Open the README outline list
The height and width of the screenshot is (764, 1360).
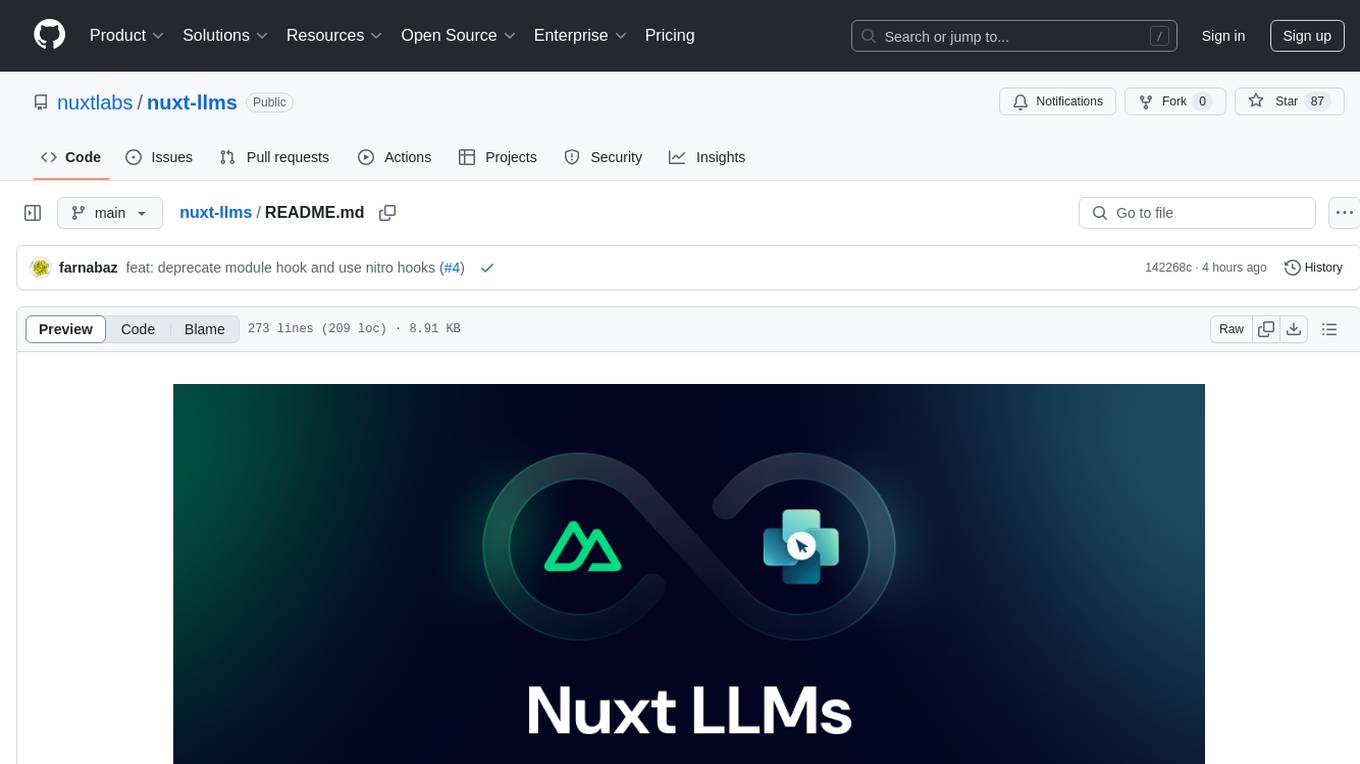(x=1329, y=329)
